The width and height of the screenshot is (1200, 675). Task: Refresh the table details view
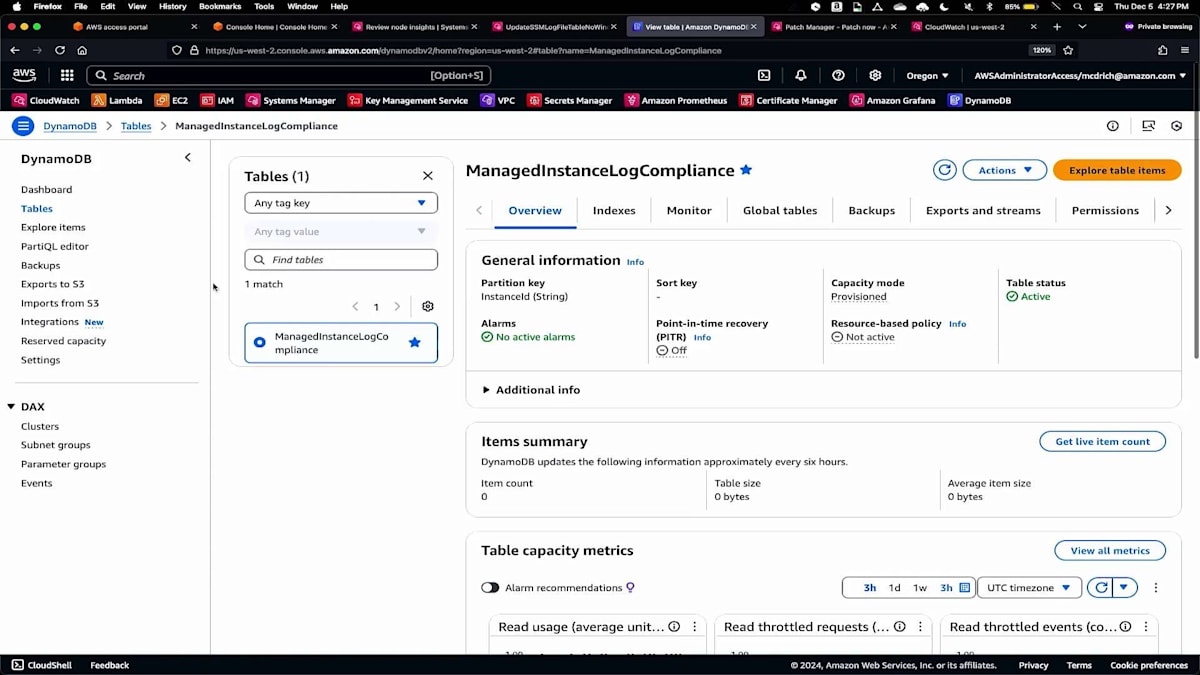click(944, 170)
